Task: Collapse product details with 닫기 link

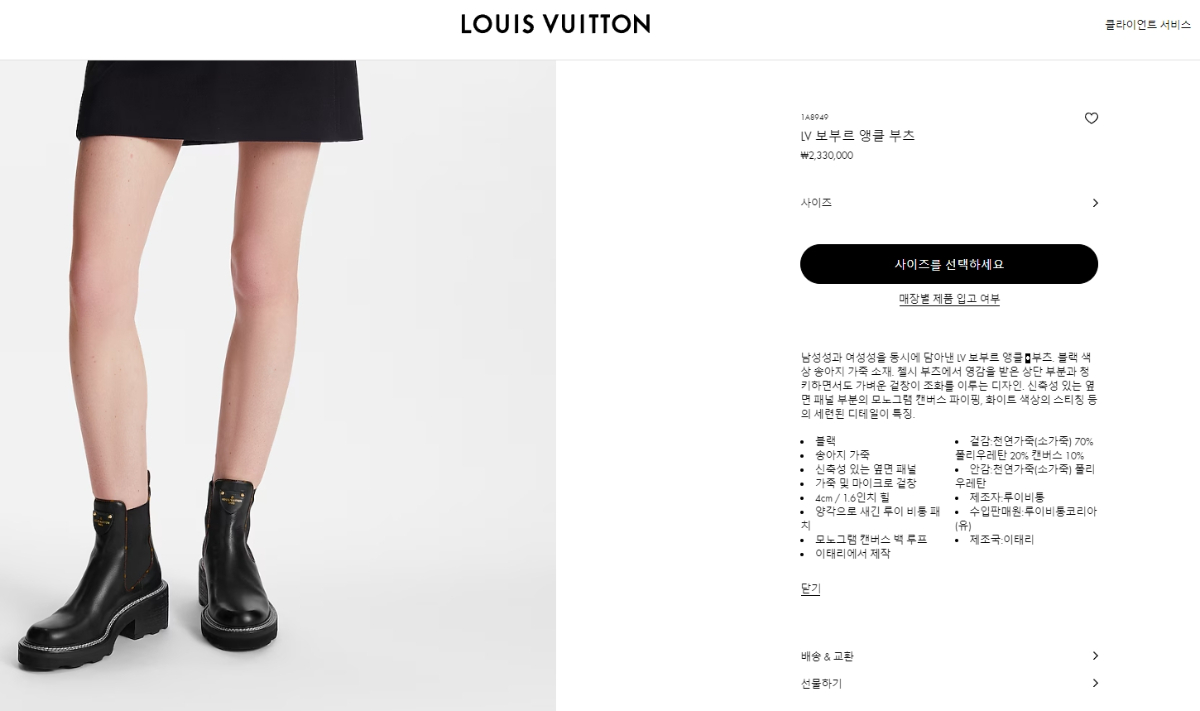Action: tap(810, 589)
